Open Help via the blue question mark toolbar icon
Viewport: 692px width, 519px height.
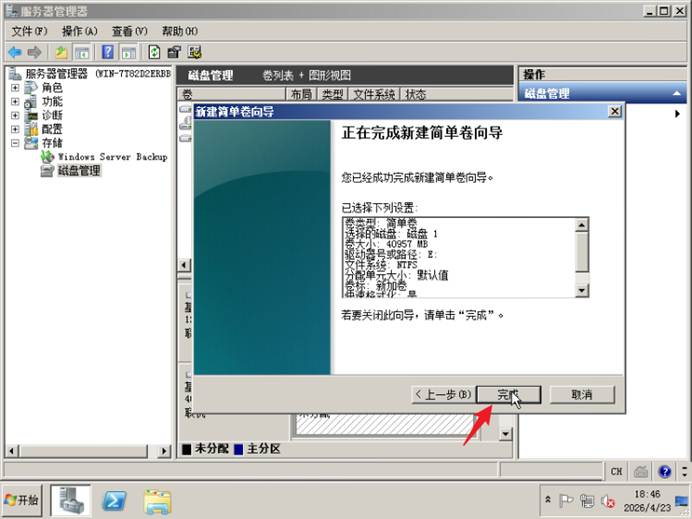point(108,53)
